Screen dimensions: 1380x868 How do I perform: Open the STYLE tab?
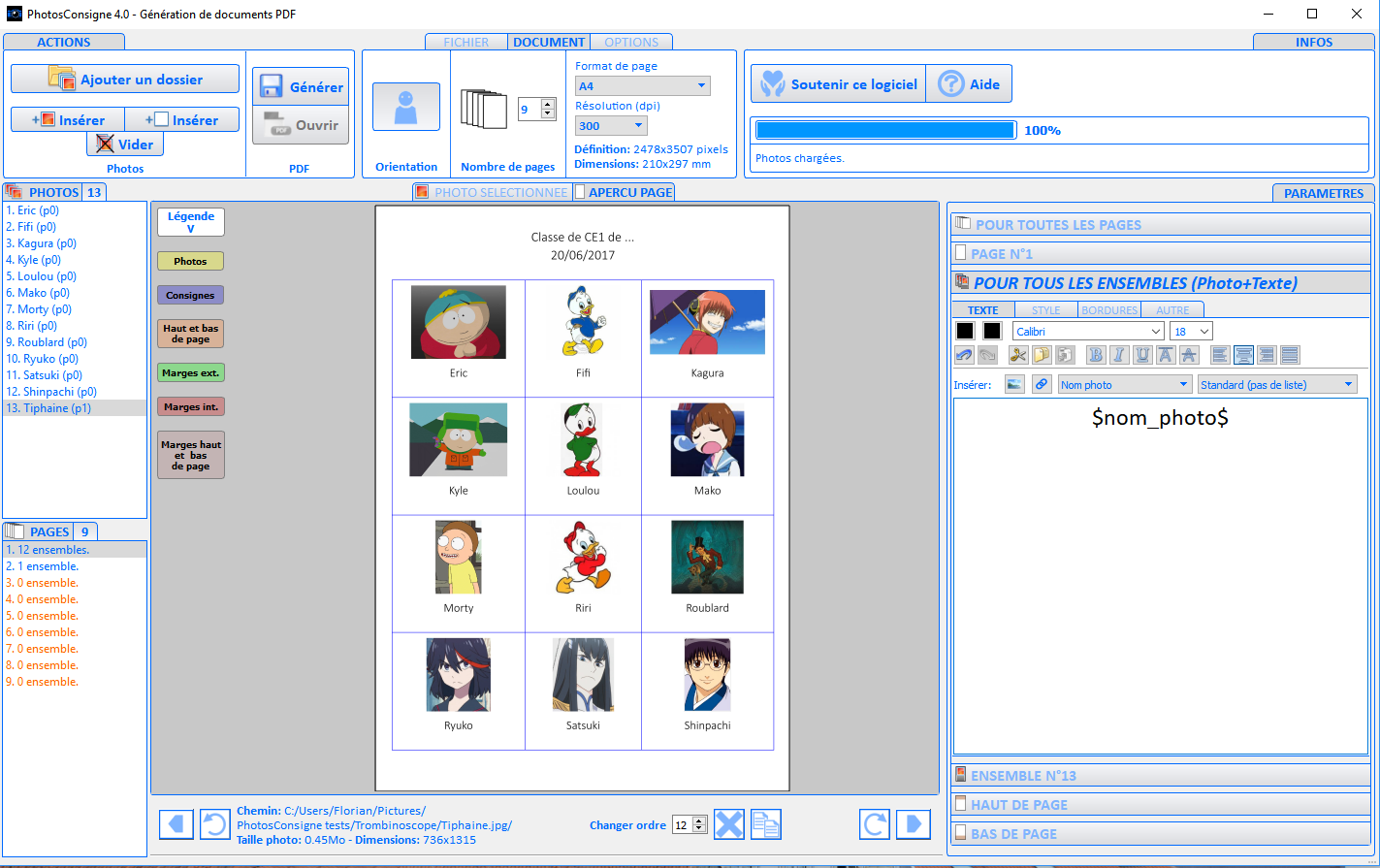coord(1045,310)
